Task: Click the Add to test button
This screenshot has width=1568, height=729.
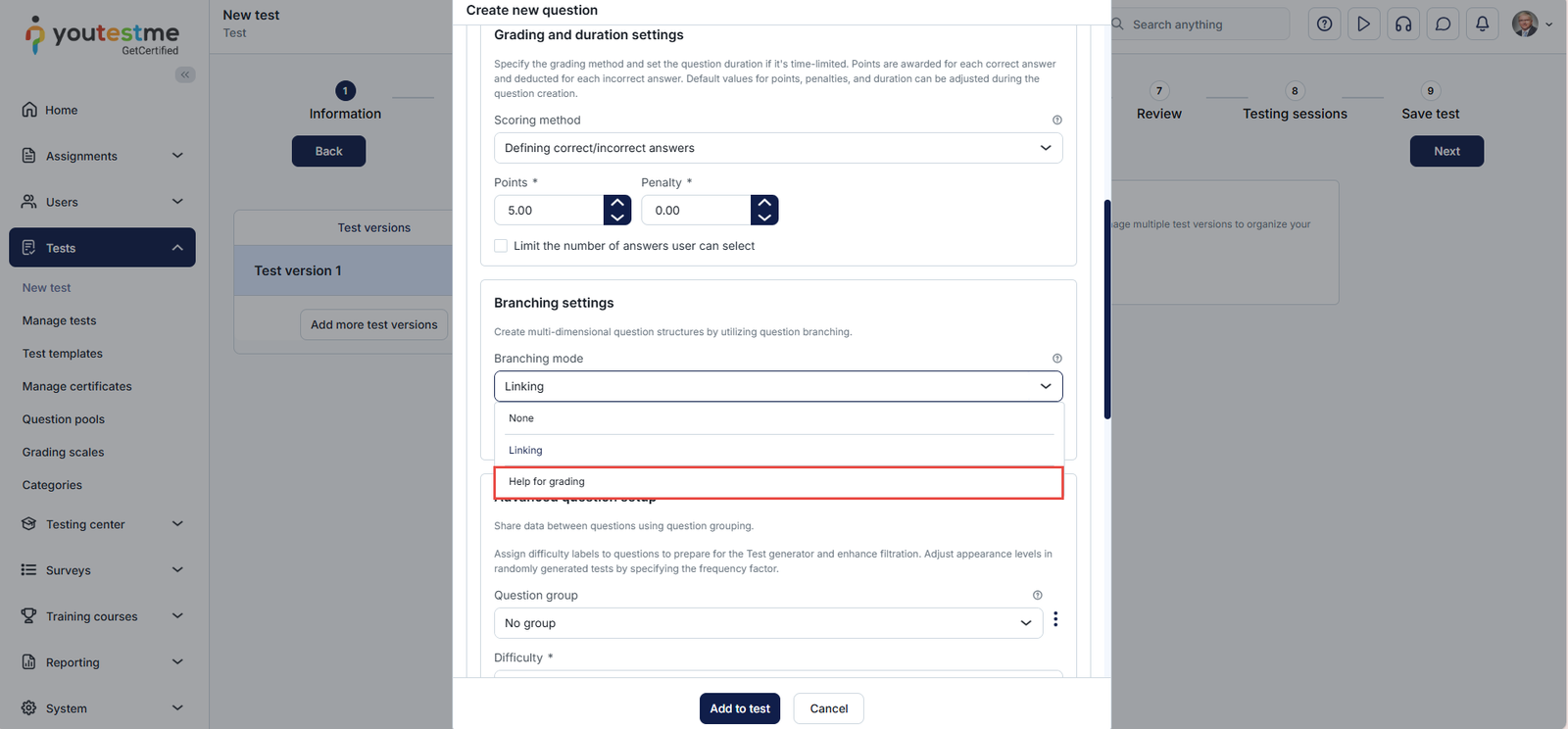Action: (739, 708)
